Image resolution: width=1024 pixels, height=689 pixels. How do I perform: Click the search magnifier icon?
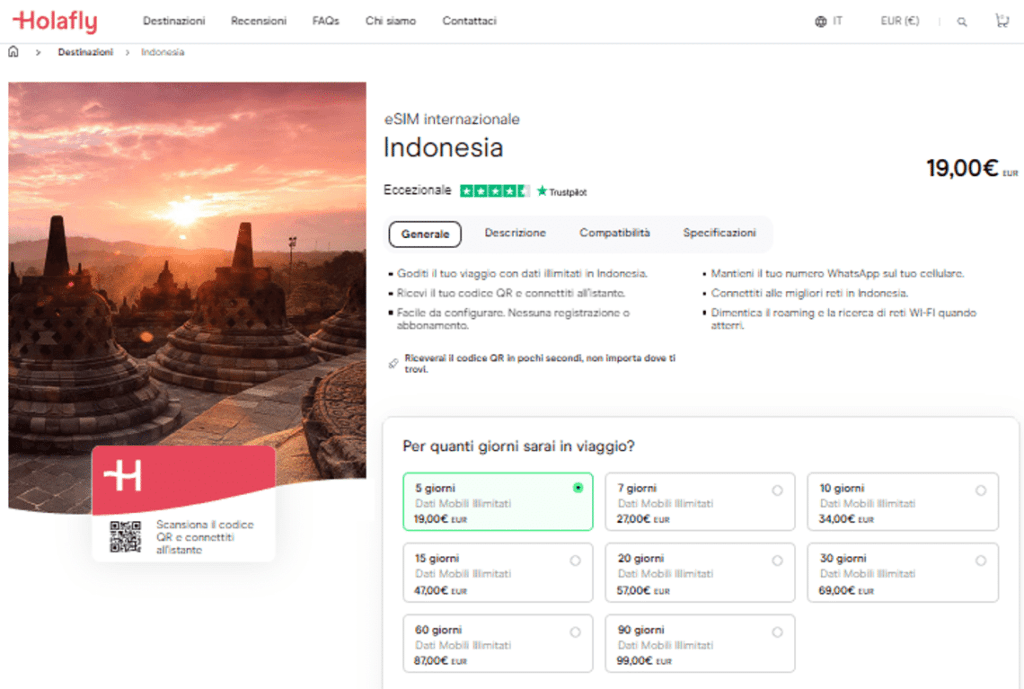click(x=962, y=20)
